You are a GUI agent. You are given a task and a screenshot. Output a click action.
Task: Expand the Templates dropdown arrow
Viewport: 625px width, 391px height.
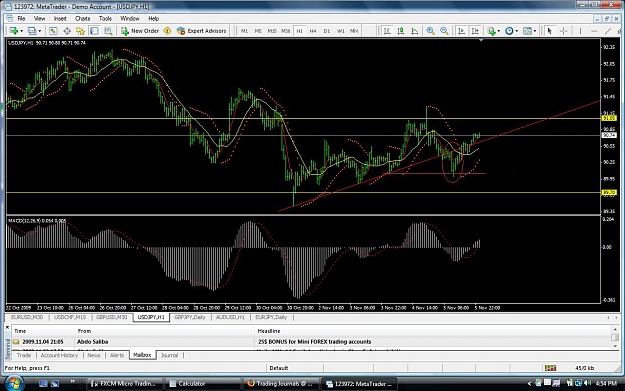pos(535,31)
